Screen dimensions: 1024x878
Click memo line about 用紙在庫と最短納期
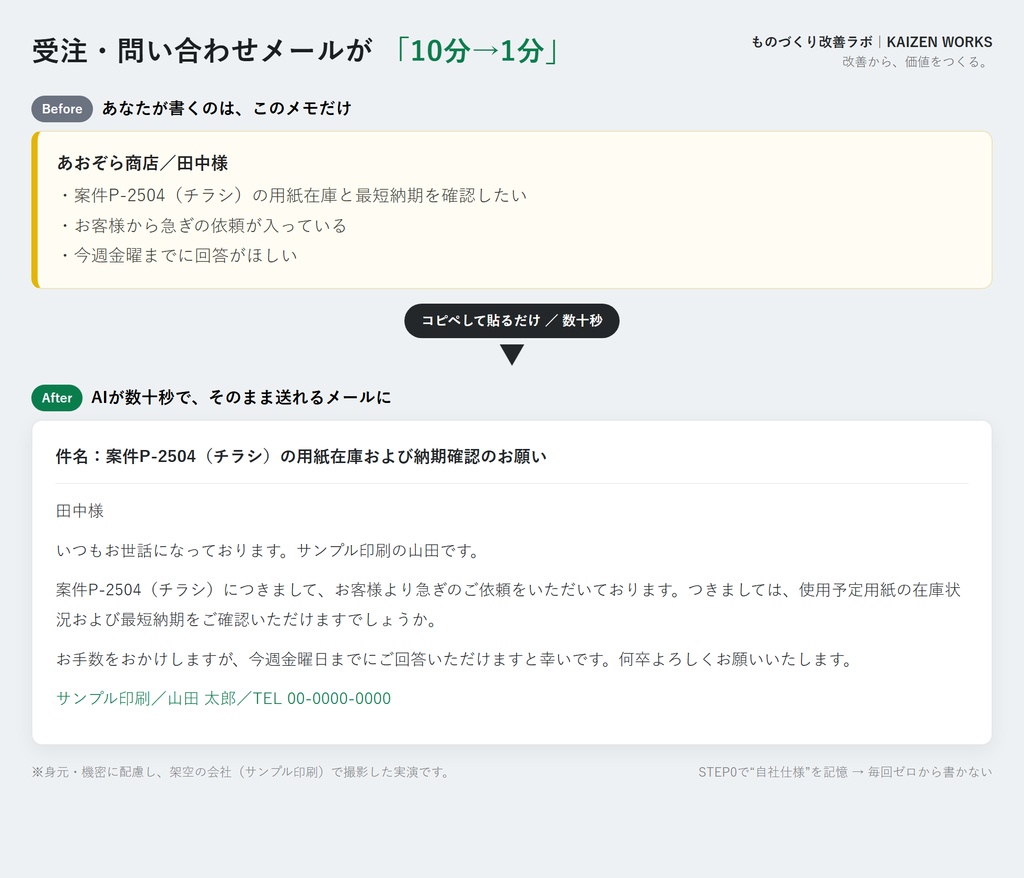pos(293,195)
